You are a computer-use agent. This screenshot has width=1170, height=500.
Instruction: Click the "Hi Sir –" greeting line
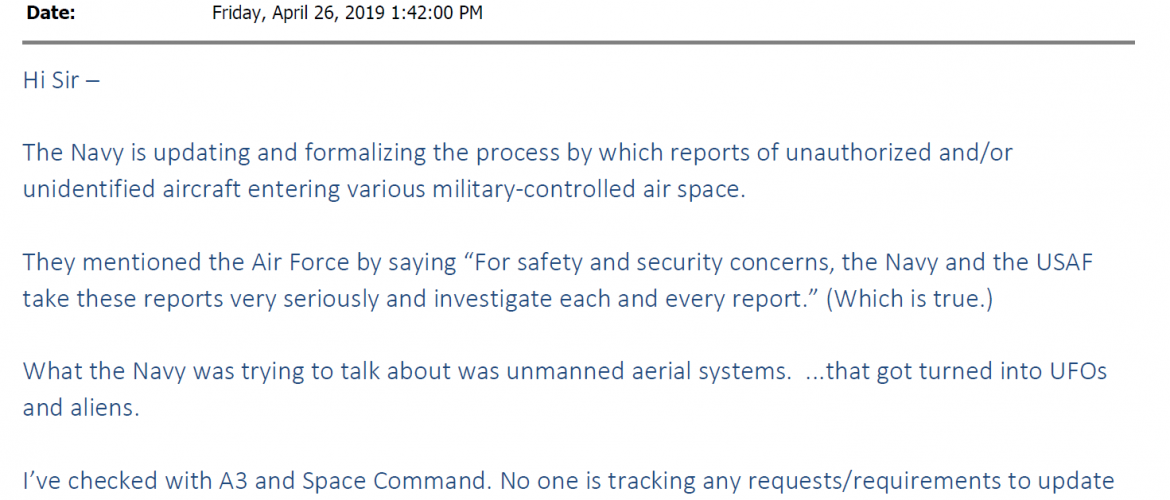[61, 80]
